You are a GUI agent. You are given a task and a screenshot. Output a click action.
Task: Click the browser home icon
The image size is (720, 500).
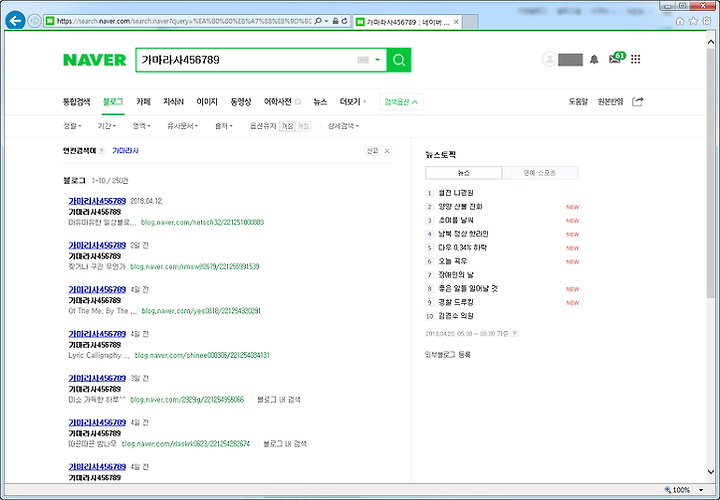coord(680,21)
